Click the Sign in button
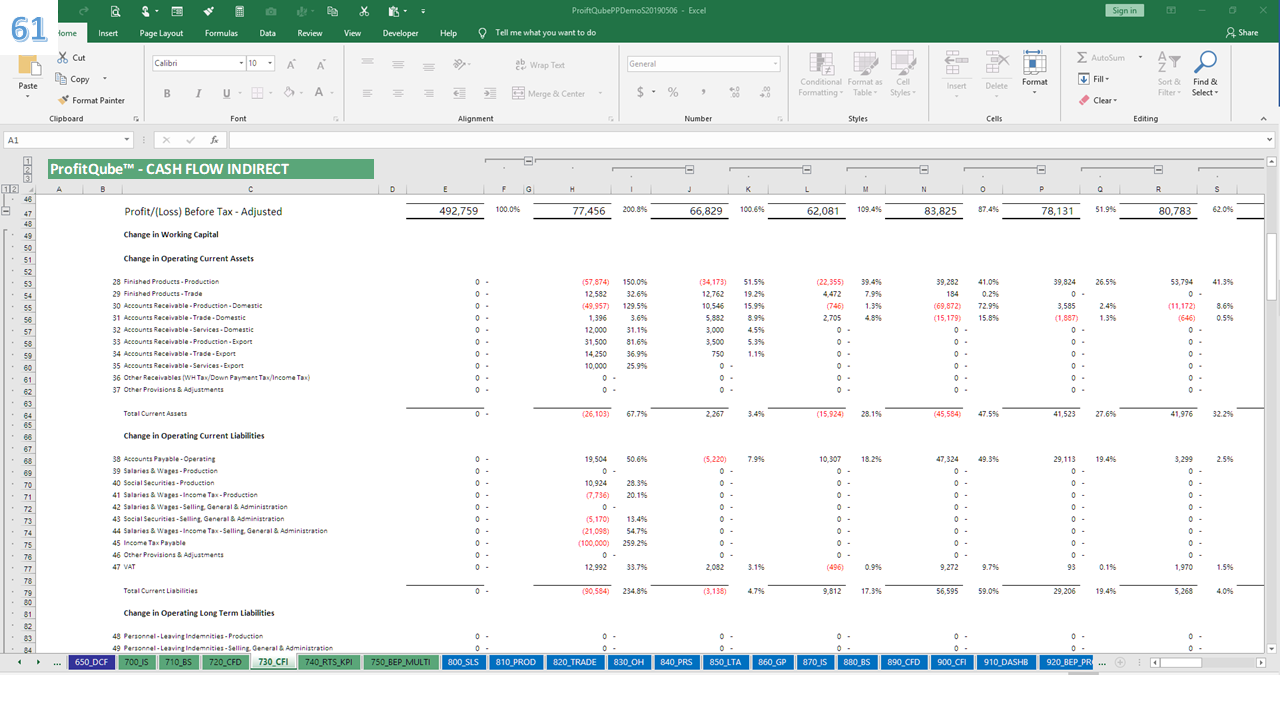 click(x=1124, y=10)
